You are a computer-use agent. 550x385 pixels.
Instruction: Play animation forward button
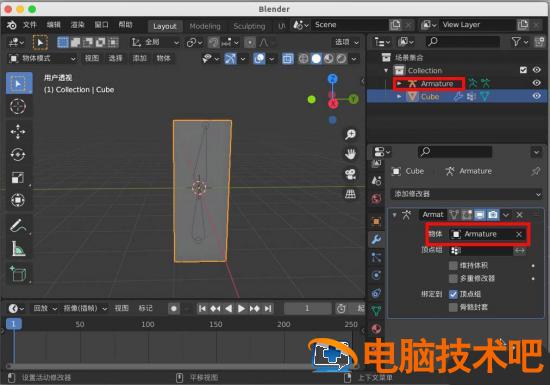click(x=241, y=308)
